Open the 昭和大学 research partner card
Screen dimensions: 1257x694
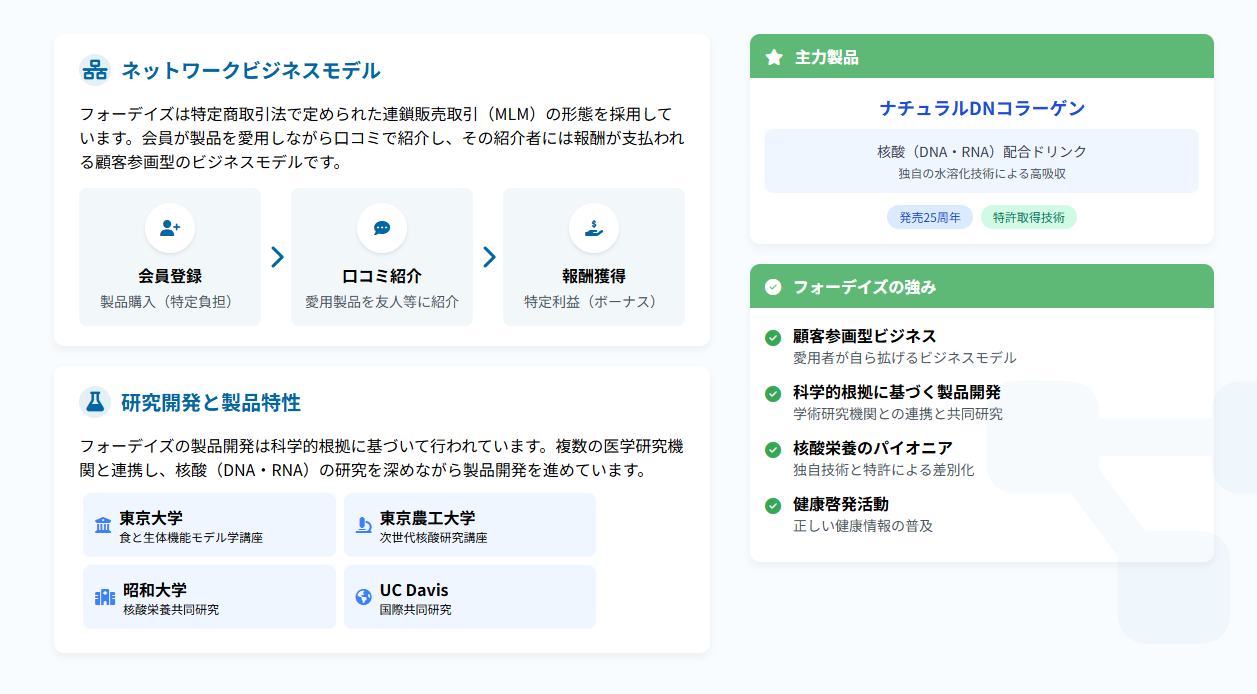click(x=209, y=597)
